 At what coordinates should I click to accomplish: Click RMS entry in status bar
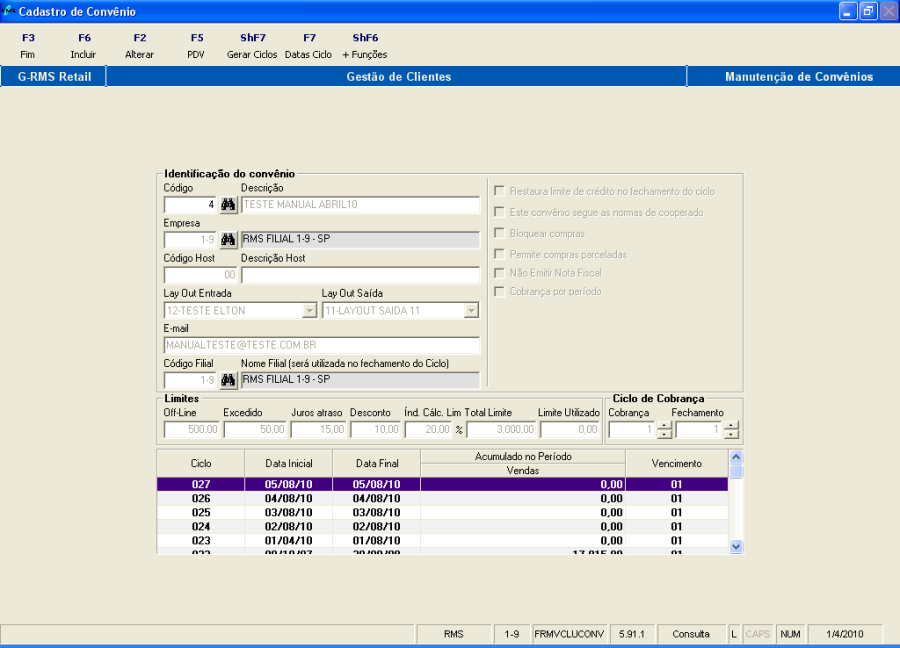(453, 634)
